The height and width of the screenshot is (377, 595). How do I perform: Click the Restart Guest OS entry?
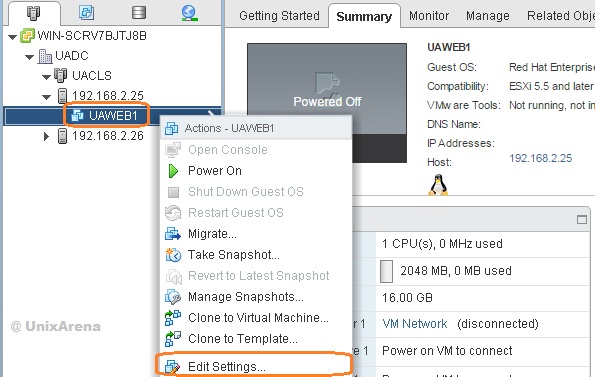pos(256,213)
